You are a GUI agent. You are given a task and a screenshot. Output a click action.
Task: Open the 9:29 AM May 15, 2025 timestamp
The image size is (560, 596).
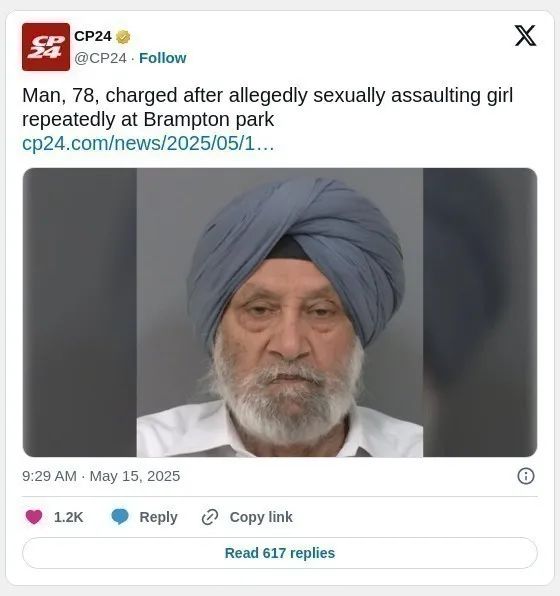101,476
